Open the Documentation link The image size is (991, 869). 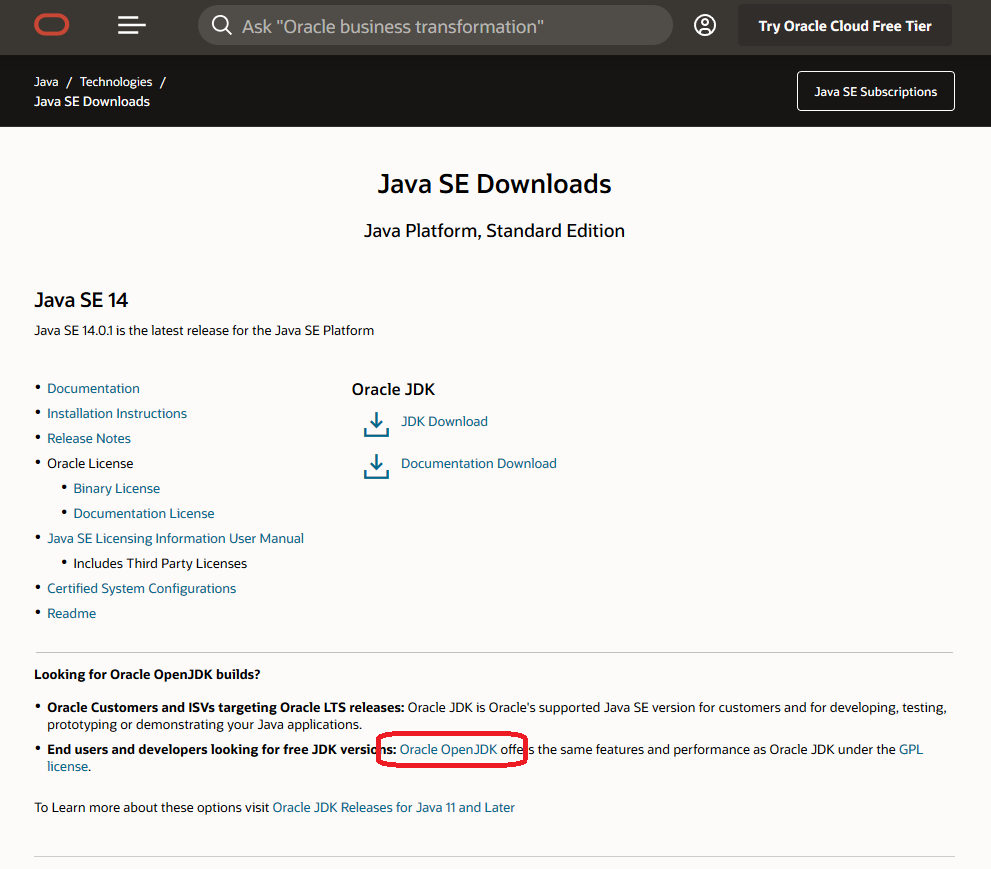(94, 388)
